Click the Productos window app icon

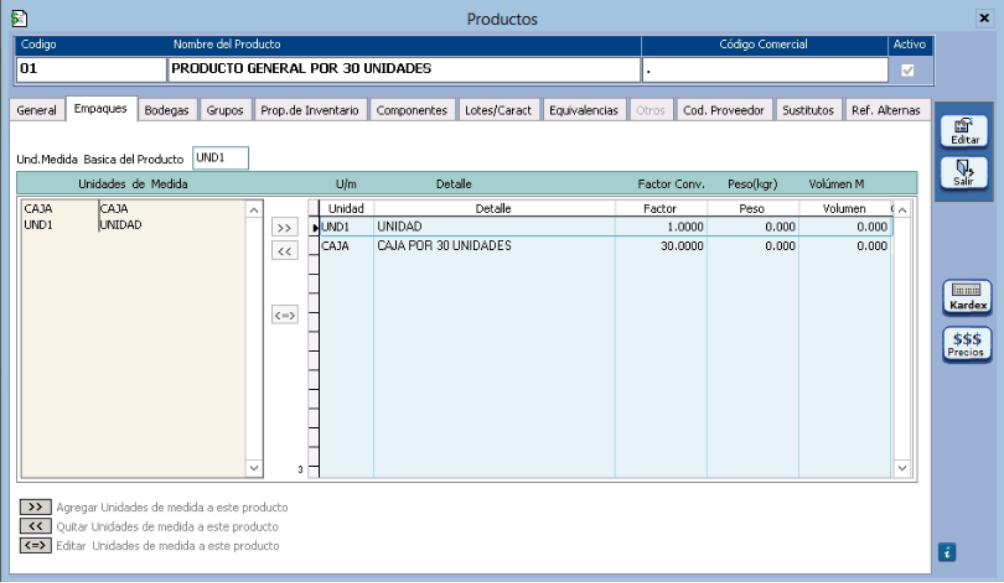(19, 19)
